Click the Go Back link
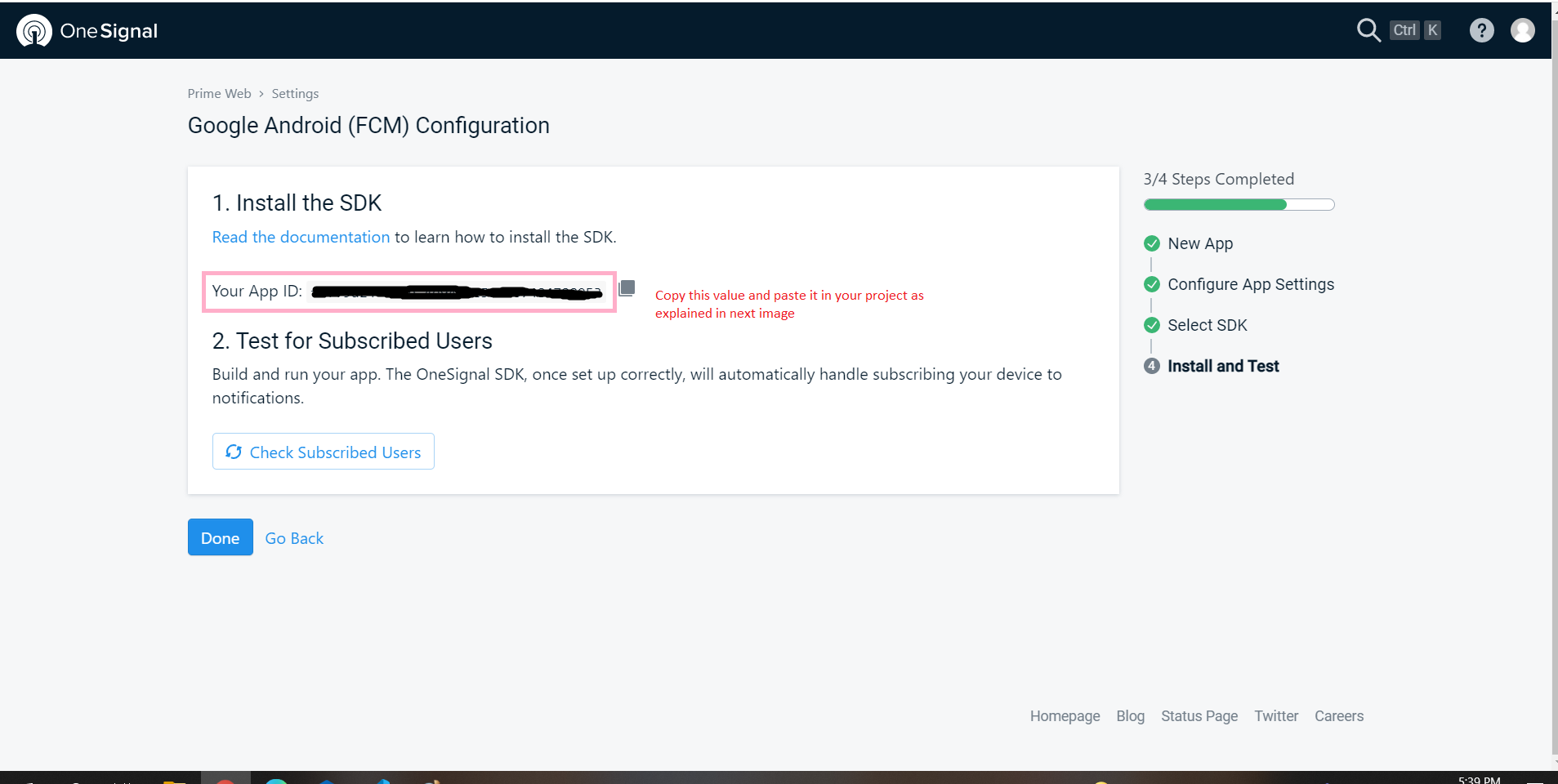This screenshot has width=1558, height=784. pos(294,538)
